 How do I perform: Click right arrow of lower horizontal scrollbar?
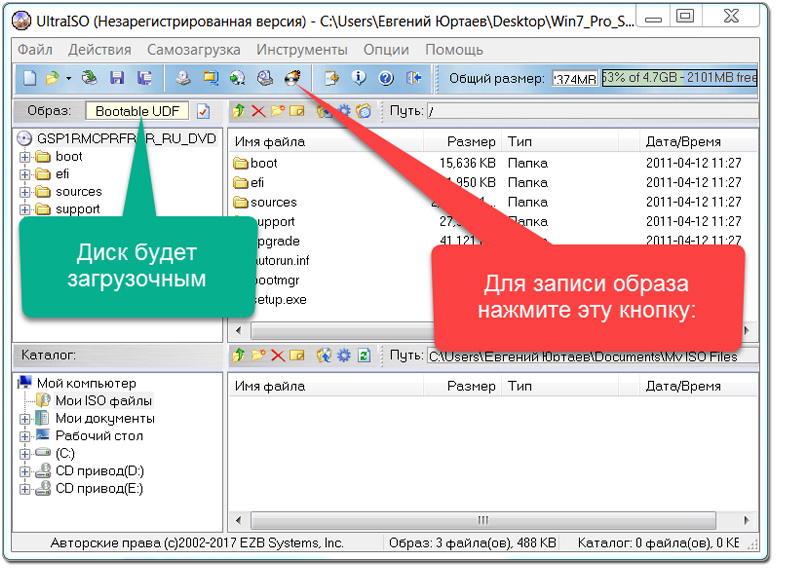[x=746, y=521]
